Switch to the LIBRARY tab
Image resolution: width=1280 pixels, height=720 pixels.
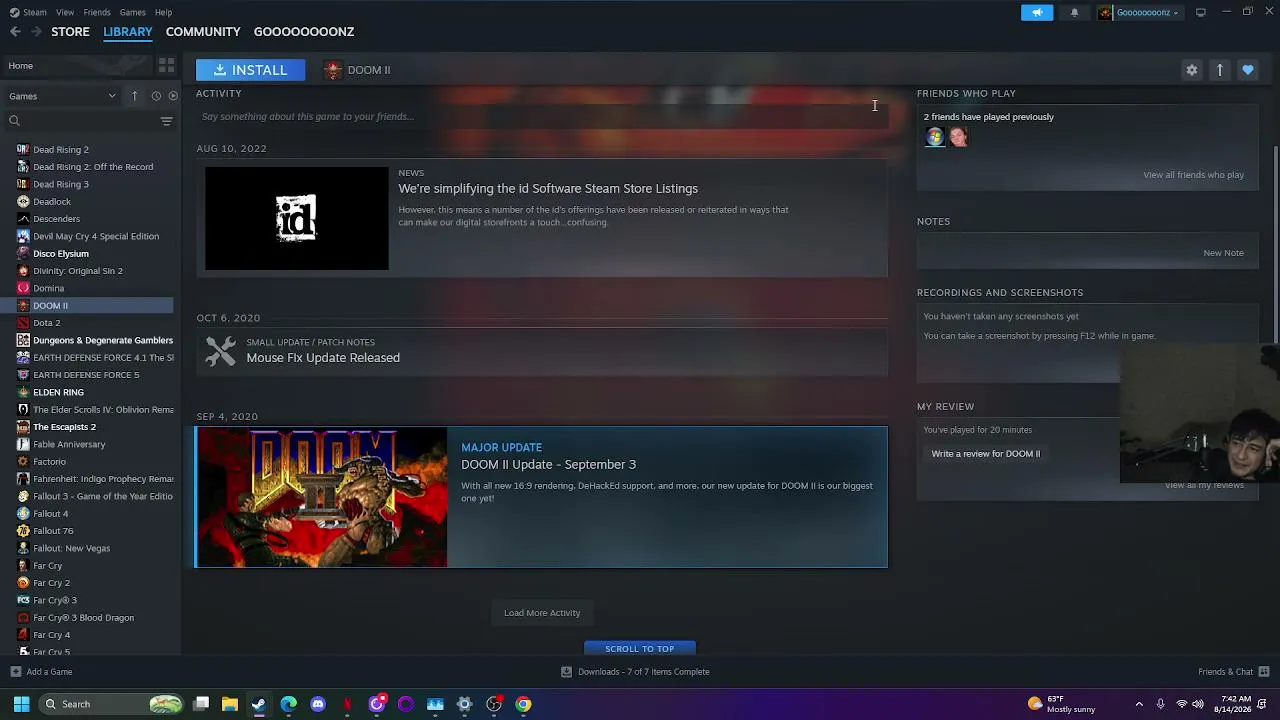click(x=128, y=32)
